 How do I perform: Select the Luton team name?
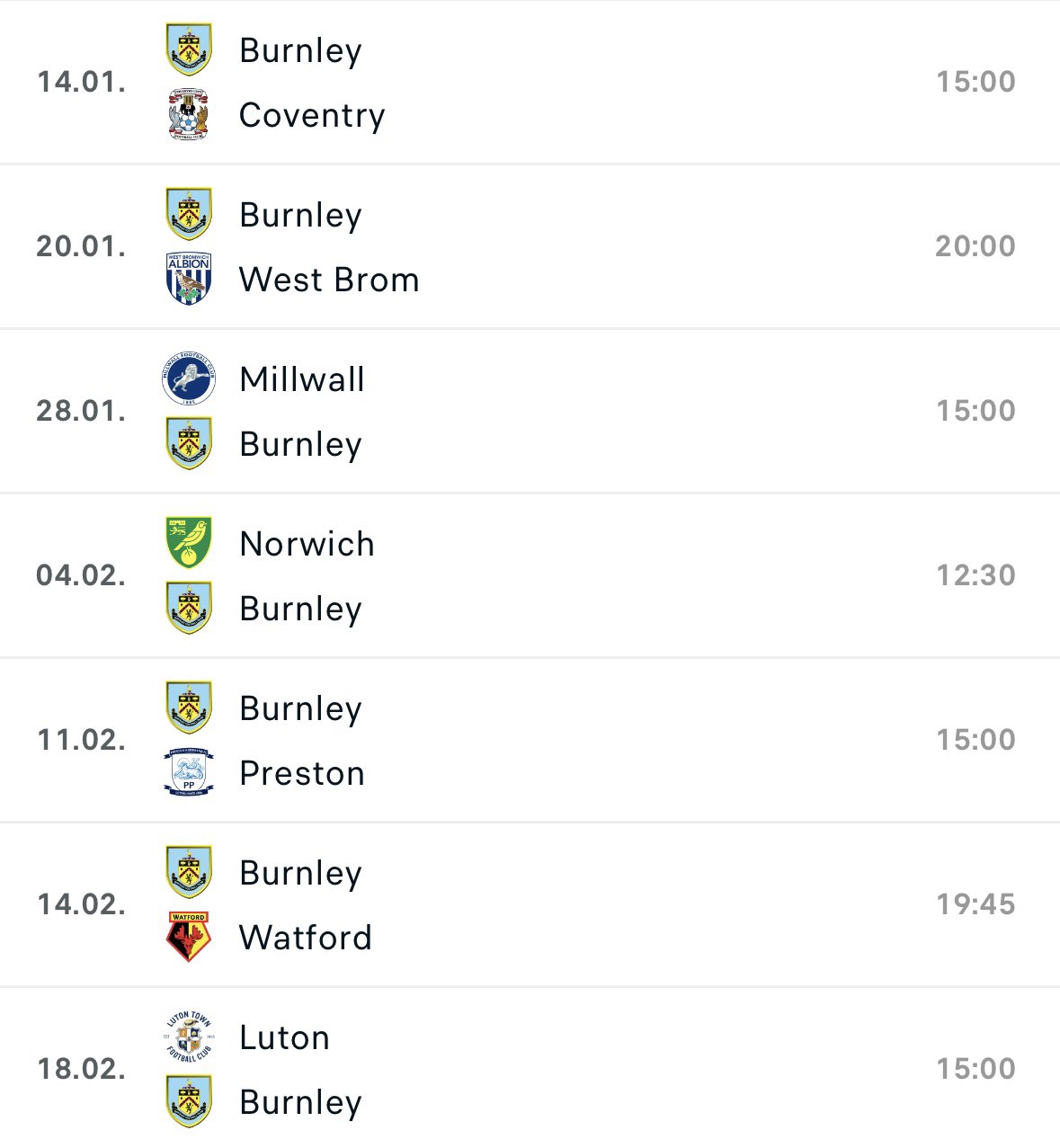[285, 1037]
